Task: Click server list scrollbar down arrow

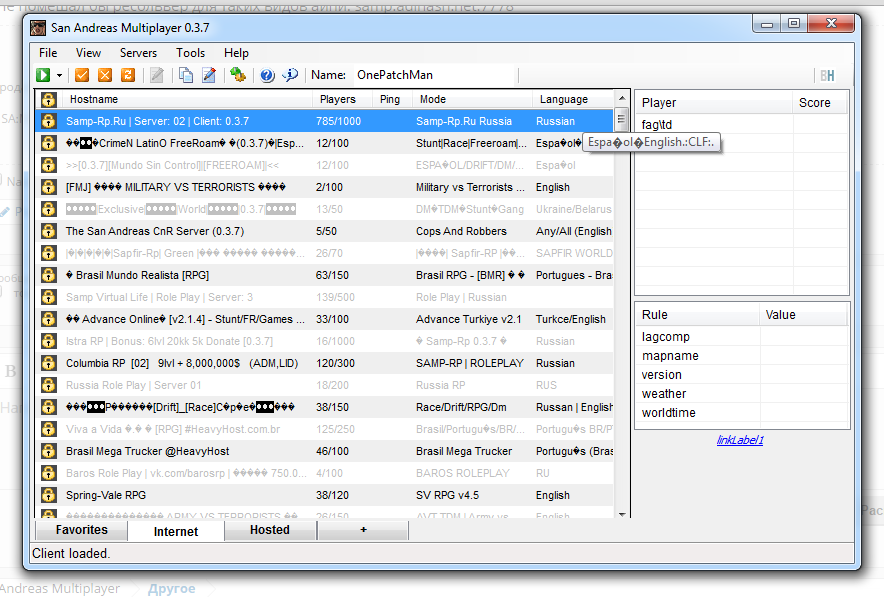Action: pyautogui.click(x=622, y=514)
